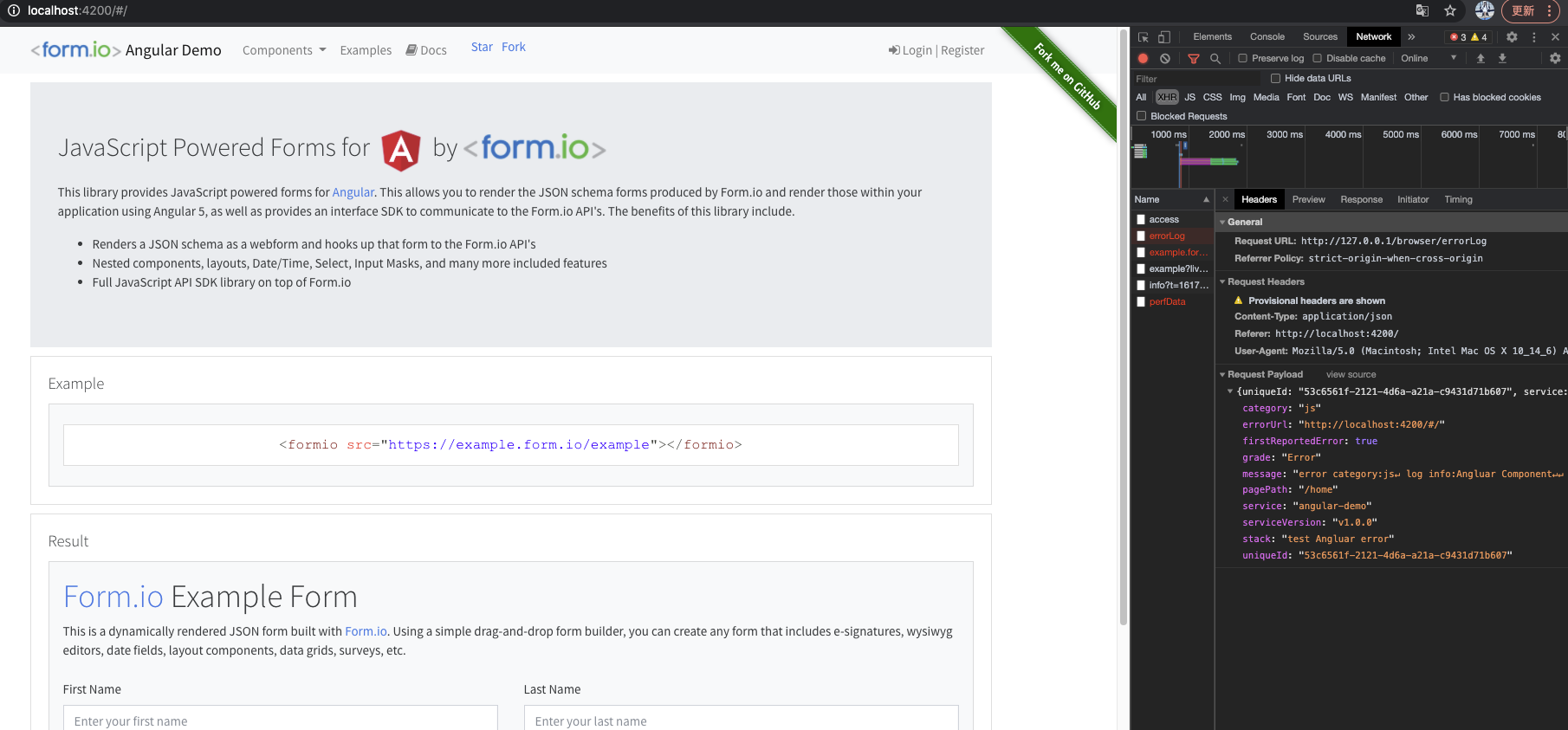Screen dimensions: 1568x730
Task: Open network search magnifier icon
Action: pos(1215,59)
